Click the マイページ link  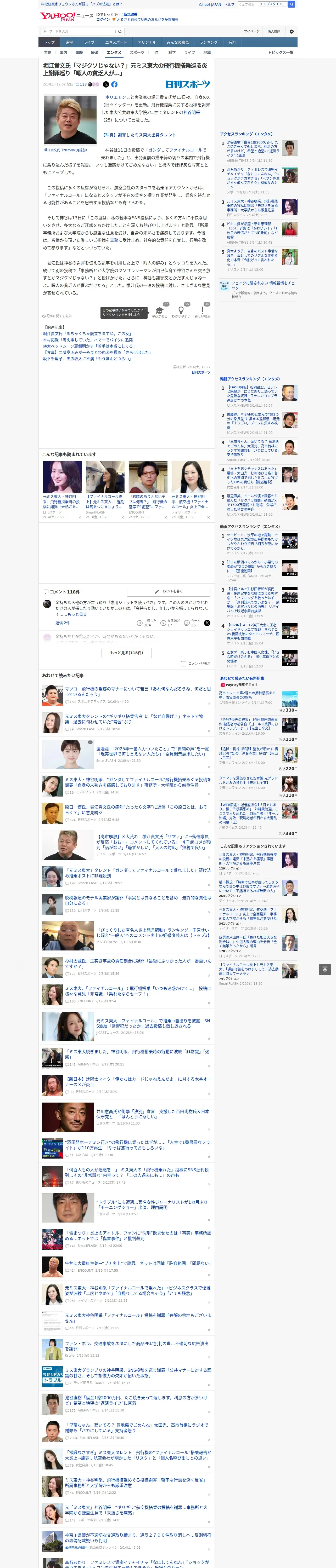click(x=251, y=31)
